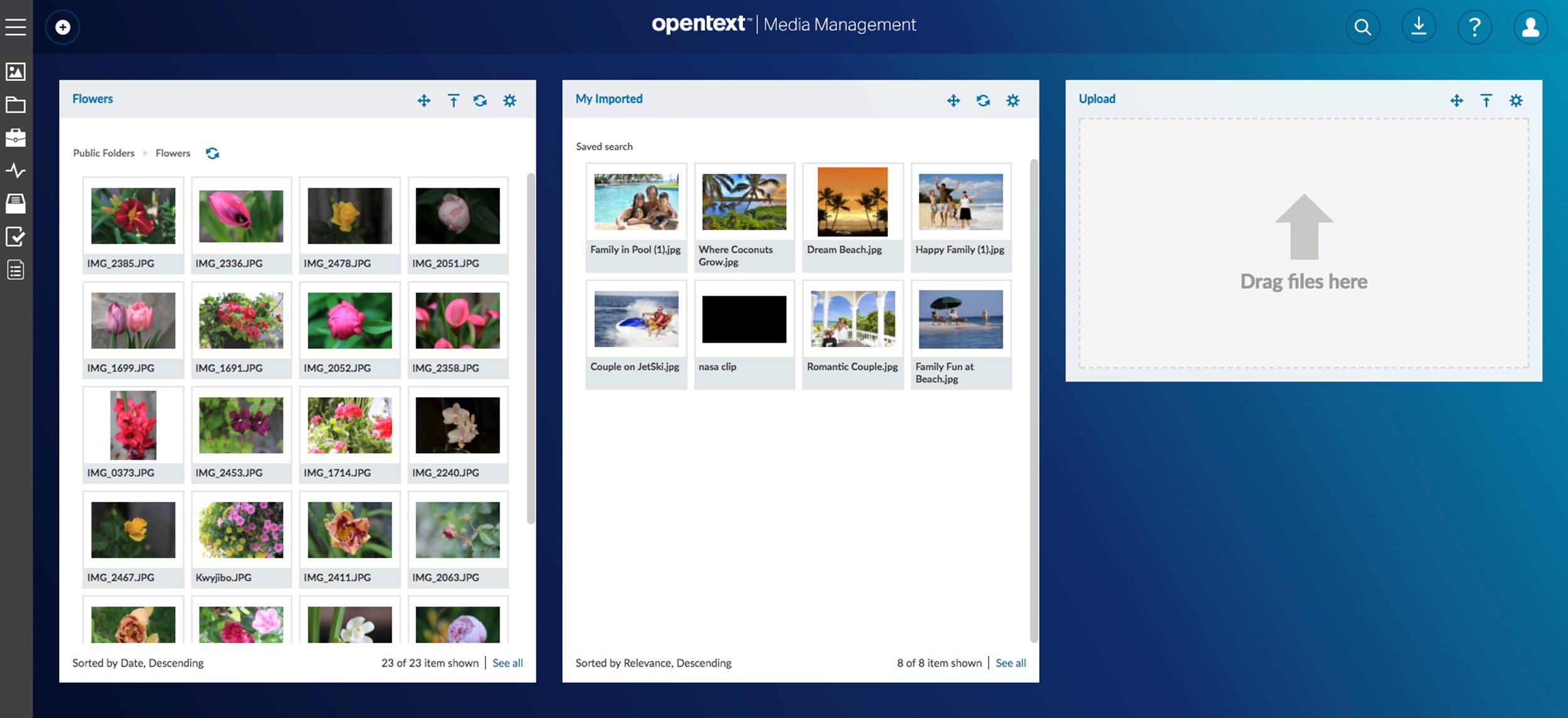Open activity pulse icon in sidebar
This screenshot has height=718, width=1568.
[16, 171]
